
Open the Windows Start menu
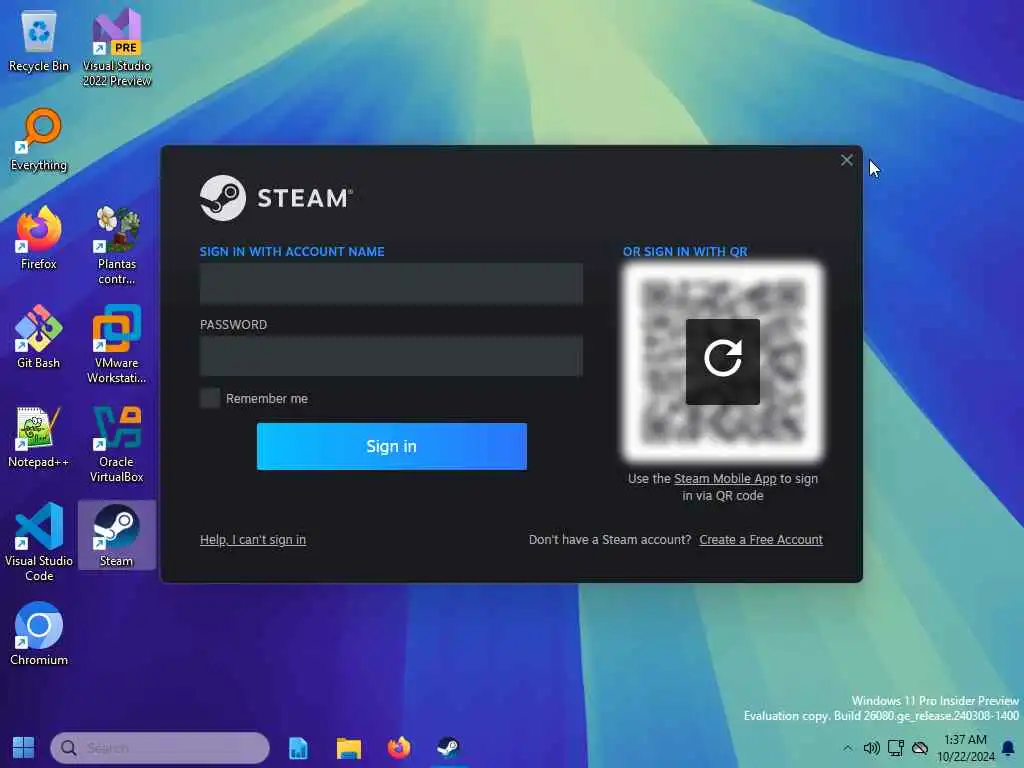(24, 747)
